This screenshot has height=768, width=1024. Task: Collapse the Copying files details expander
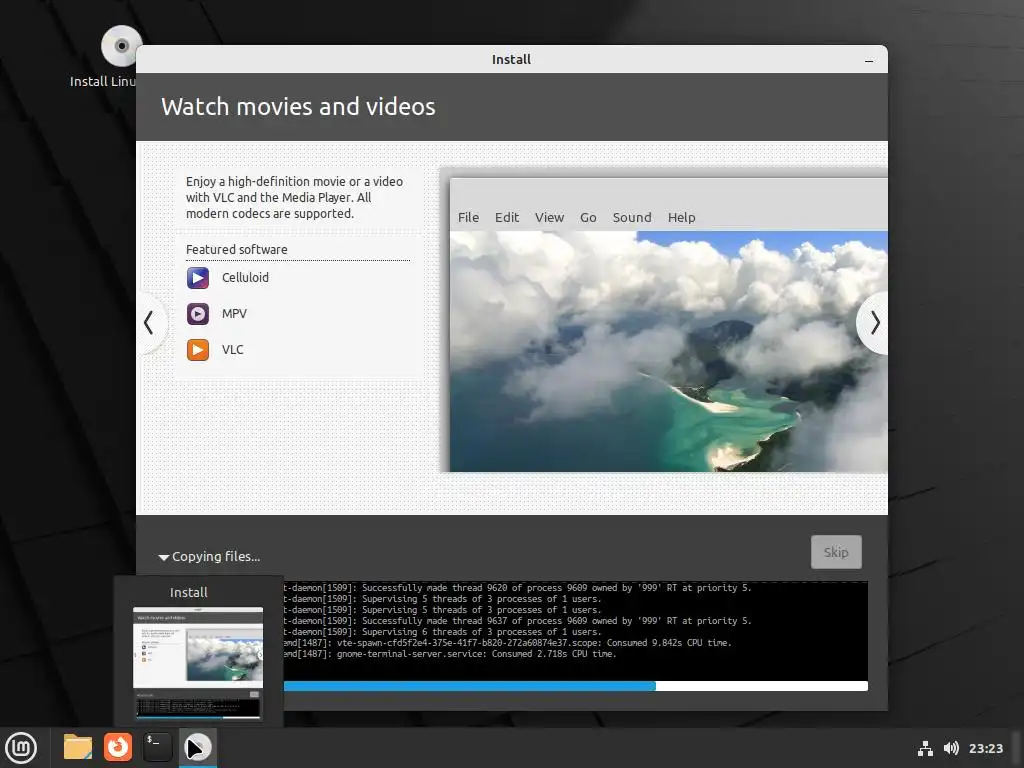(x=164, y=557)
